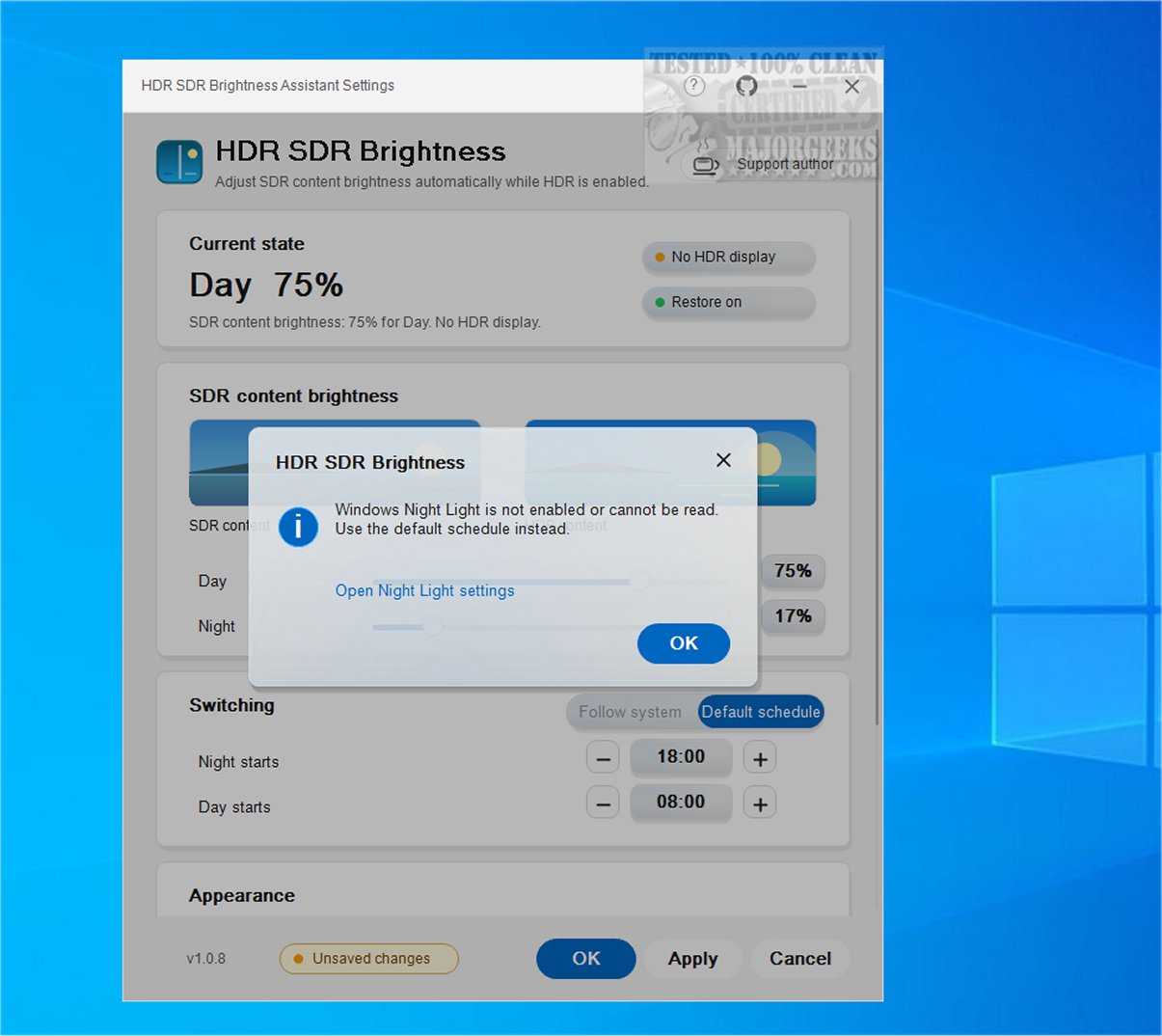Click the v1.0.8 version label

206,959
